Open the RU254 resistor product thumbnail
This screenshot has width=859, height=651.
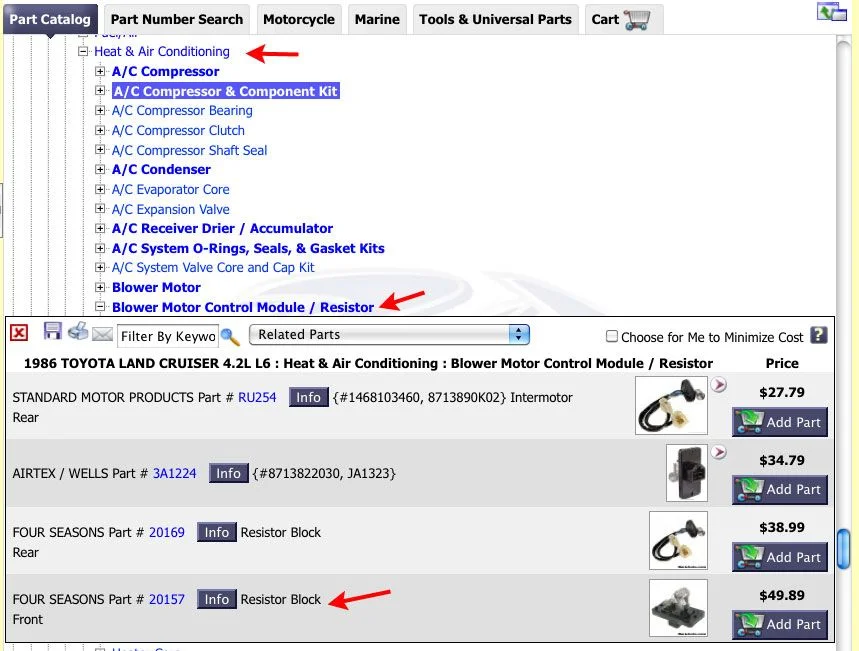pyautogui.click(x=671, y=406)
